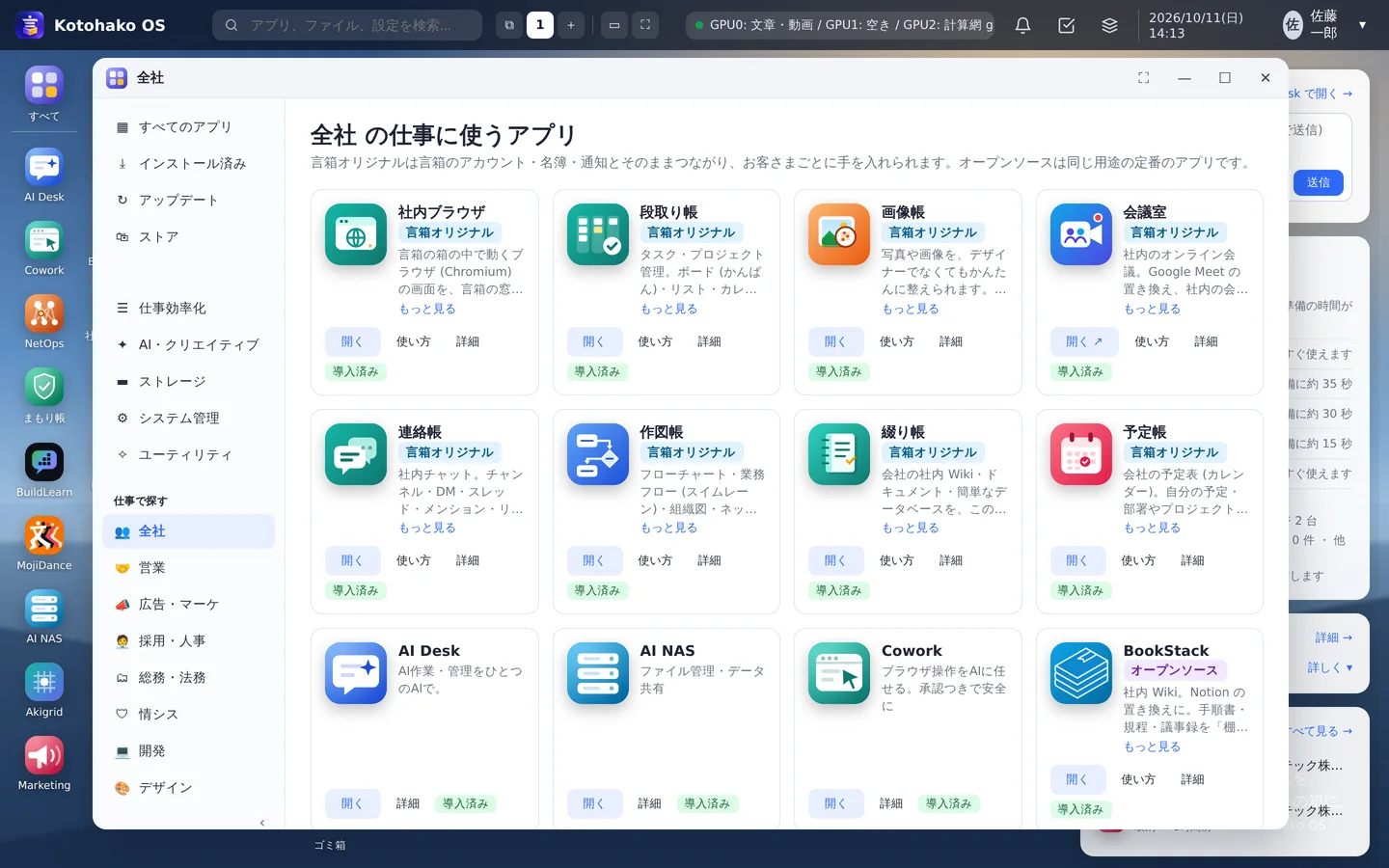The height and width of the screenshot is (868, 1389).
Task: Select the 開発 category in sidebar
Action: (x=189, y=751)
